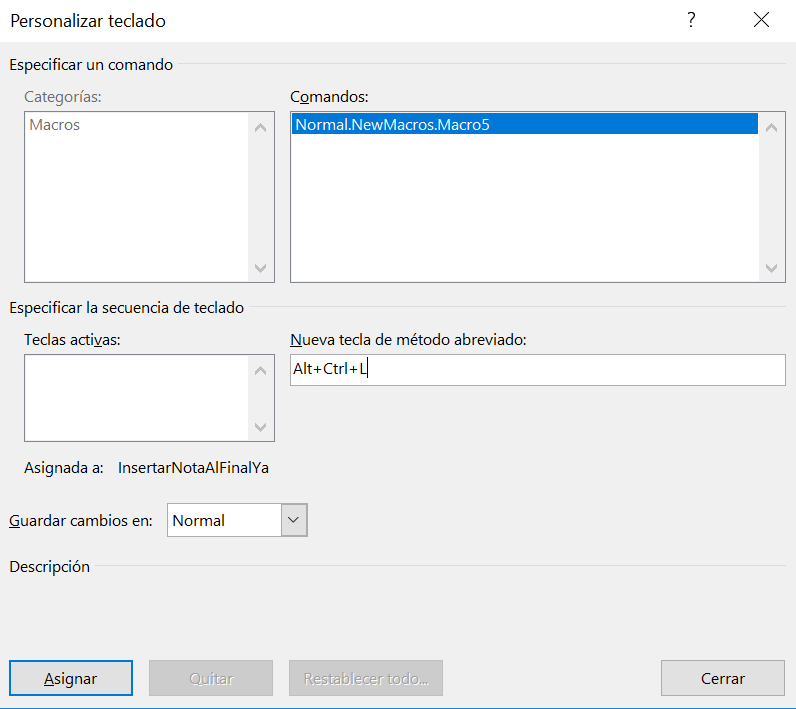Click the InsertarNotaAlFinalYa assigned text
The height and width of the screenshot is (709, 796).
tap(193, 467)
